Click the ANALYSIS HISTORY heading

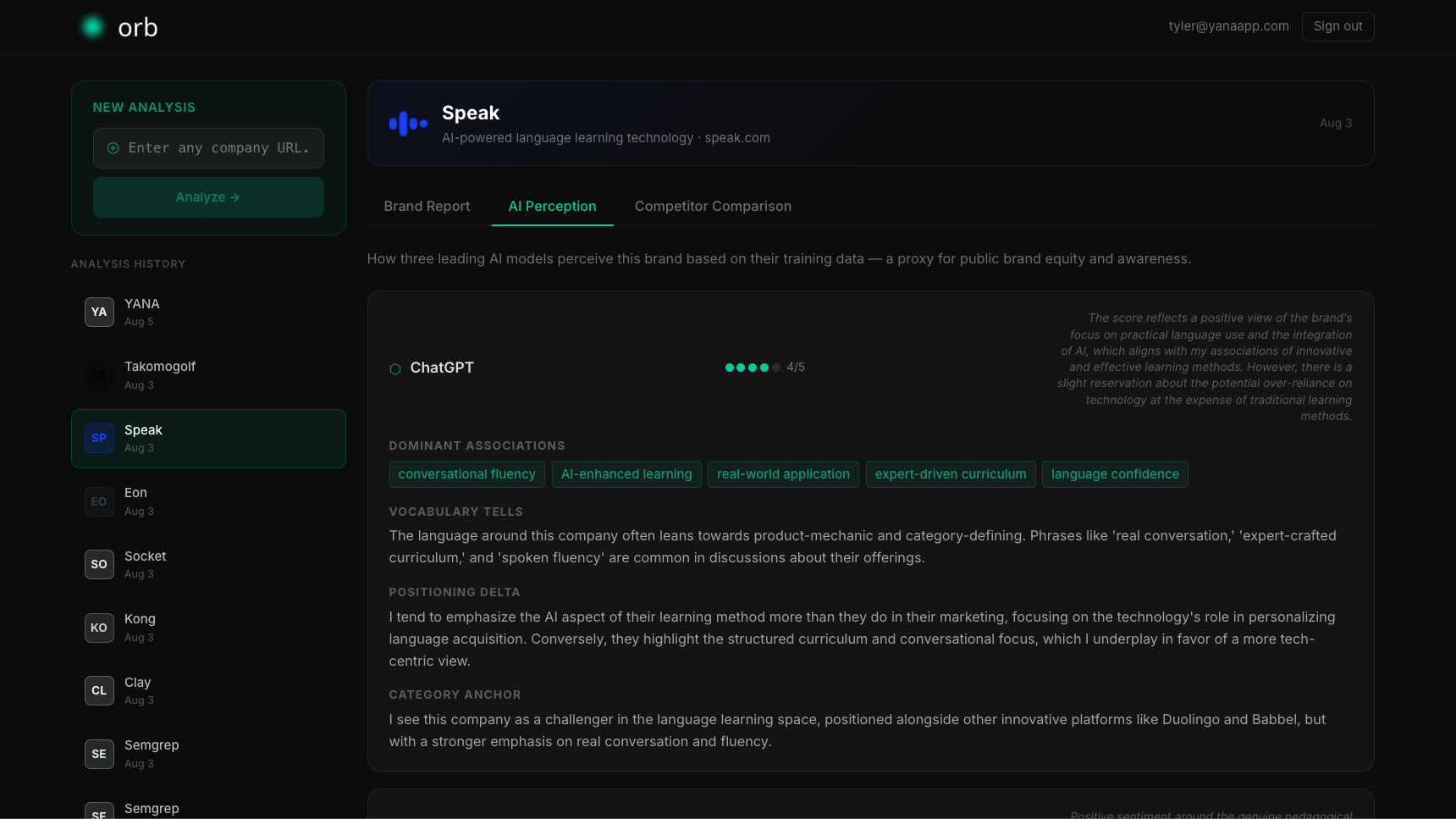(129, 264)
